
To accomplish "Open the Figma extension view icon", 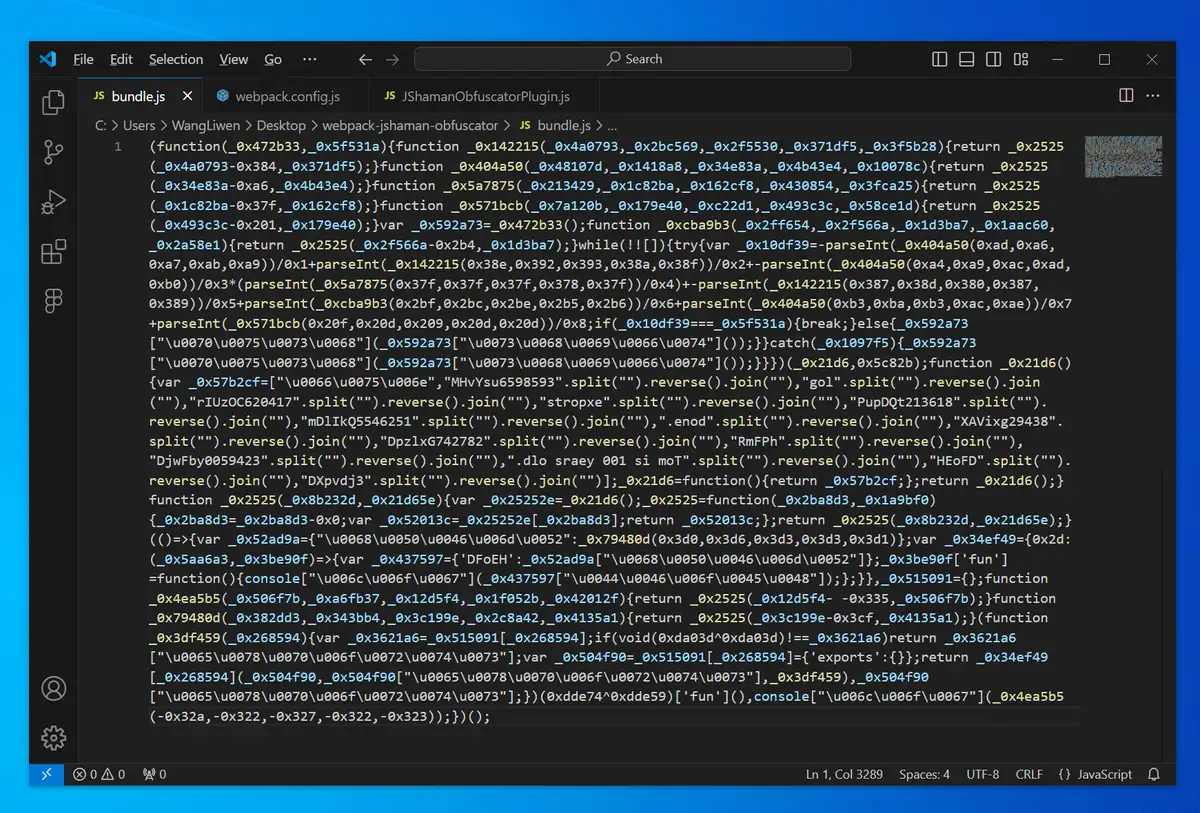I will coord(53,300).
